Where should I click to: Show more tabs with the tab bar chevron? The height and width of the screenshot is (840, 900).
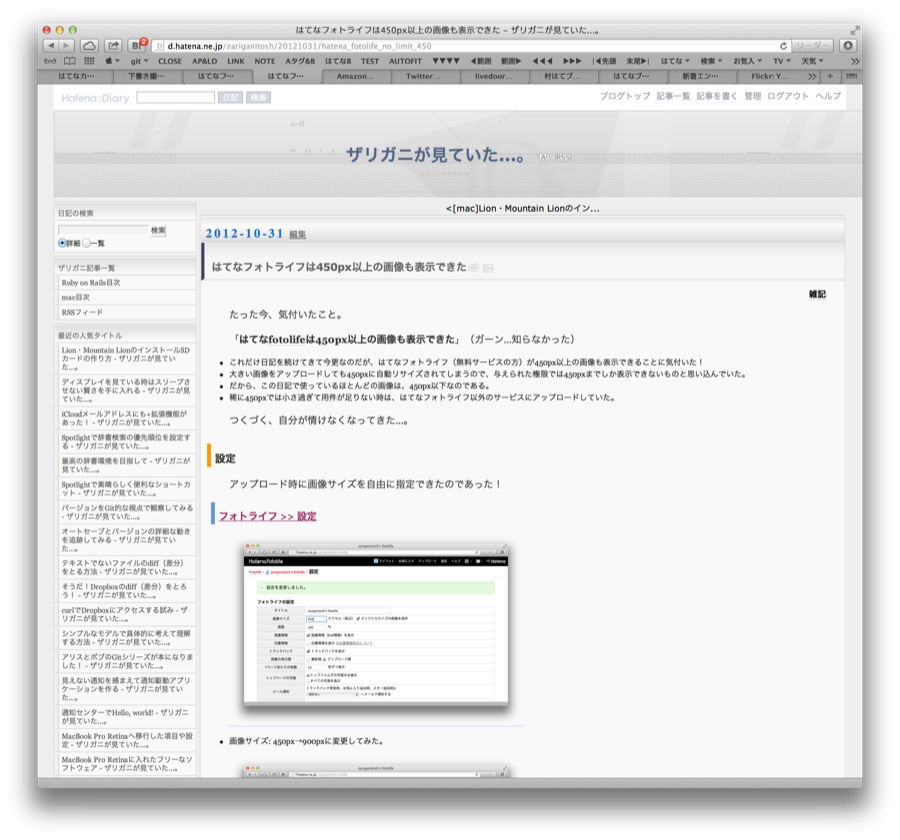[x=812, y=76]
